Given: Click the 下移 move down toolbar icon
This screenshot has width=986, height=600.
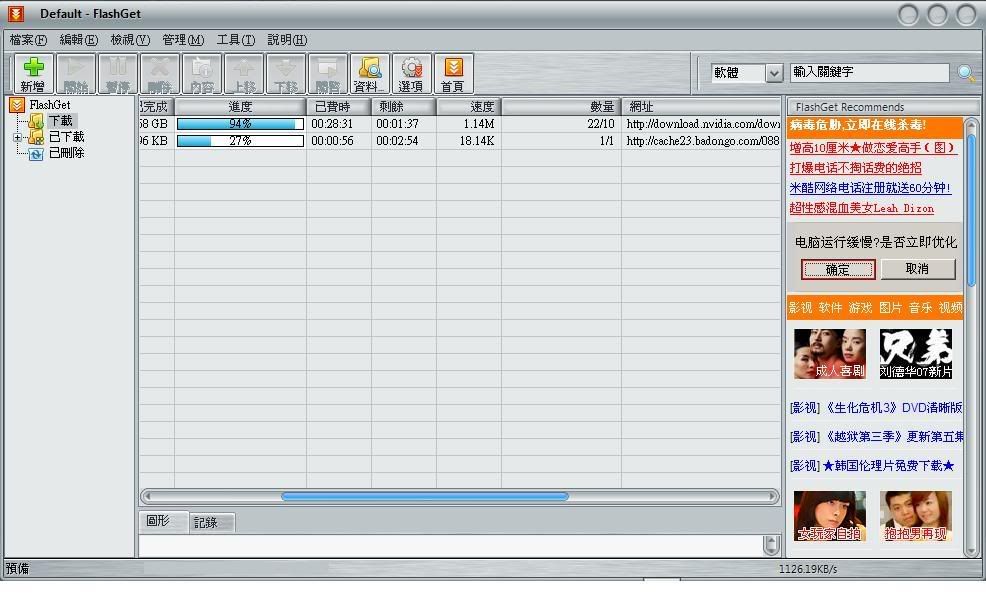Looking at the screenshot, I should click(286, 74).
